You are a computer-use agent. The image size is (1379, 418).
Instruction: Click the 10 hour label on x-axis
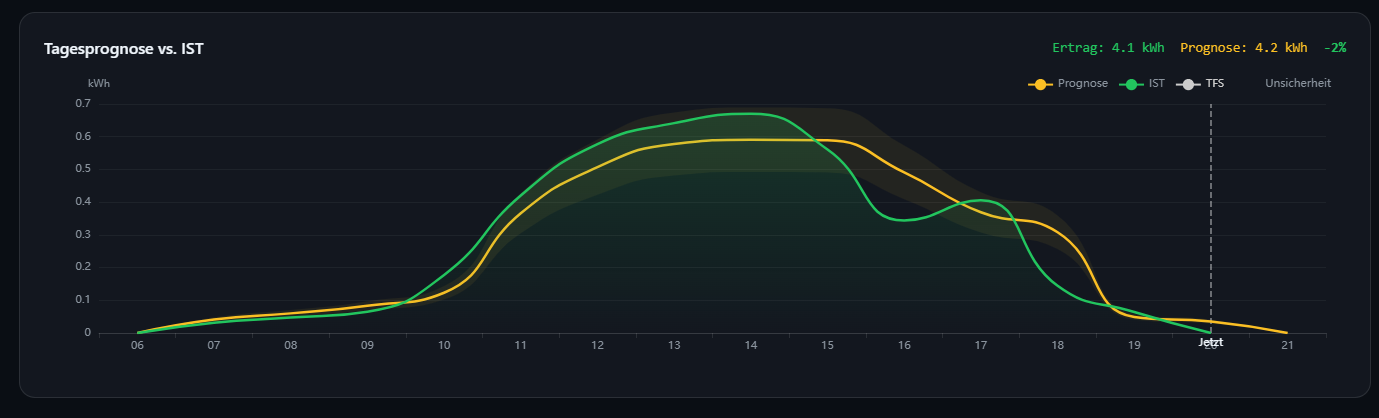pyautogui.click(x=444, y=346)
